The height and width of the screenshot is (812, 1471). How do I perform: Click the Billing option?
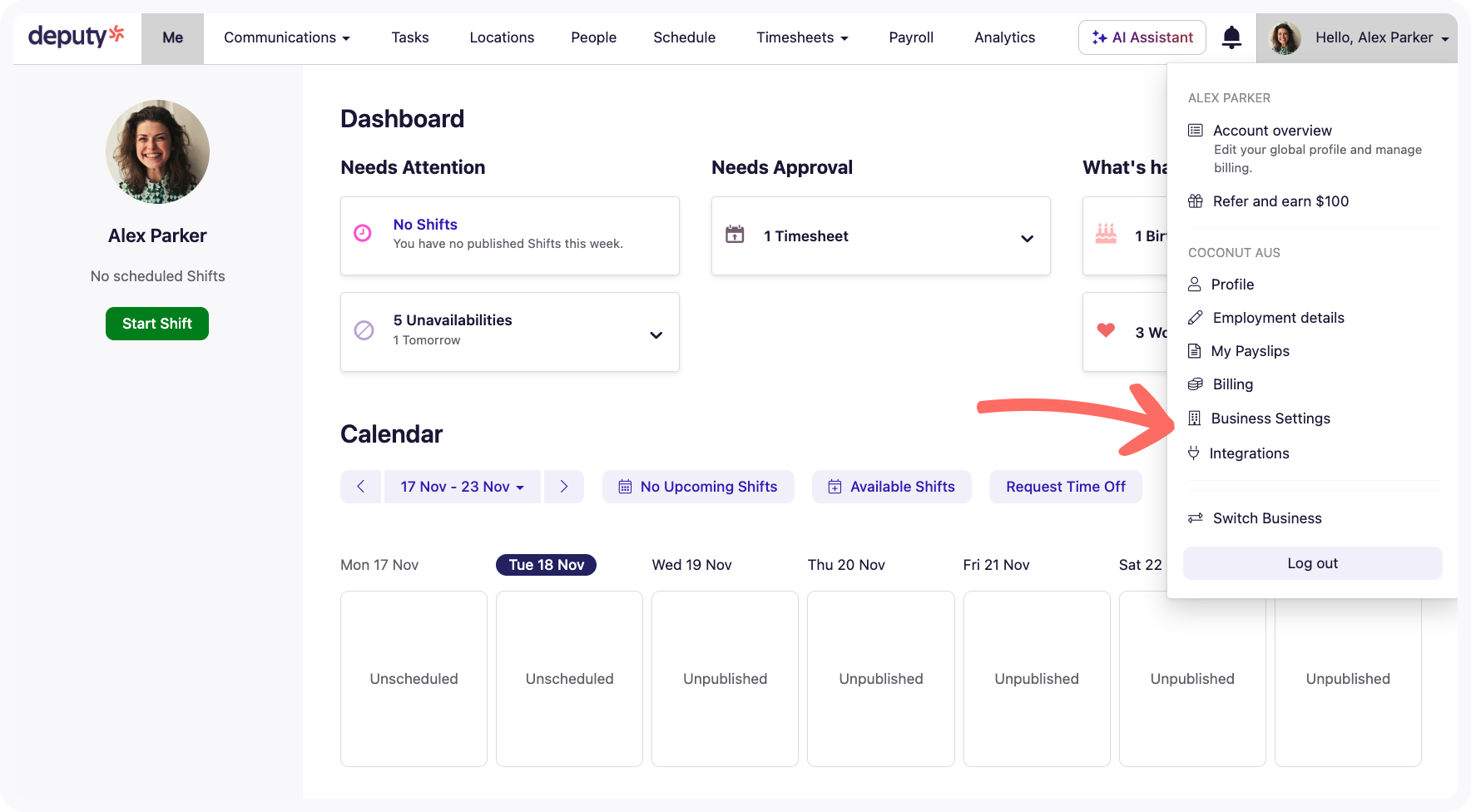pos(1232,384)
